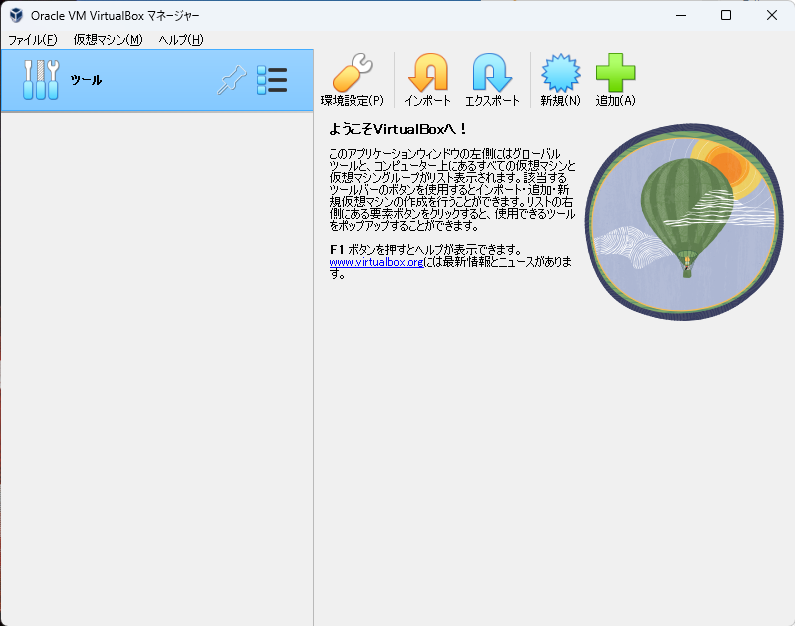Click the インポート import appliance icon
Image resolution: width=795 pixels, height=626 pixels.
[427, 80]
